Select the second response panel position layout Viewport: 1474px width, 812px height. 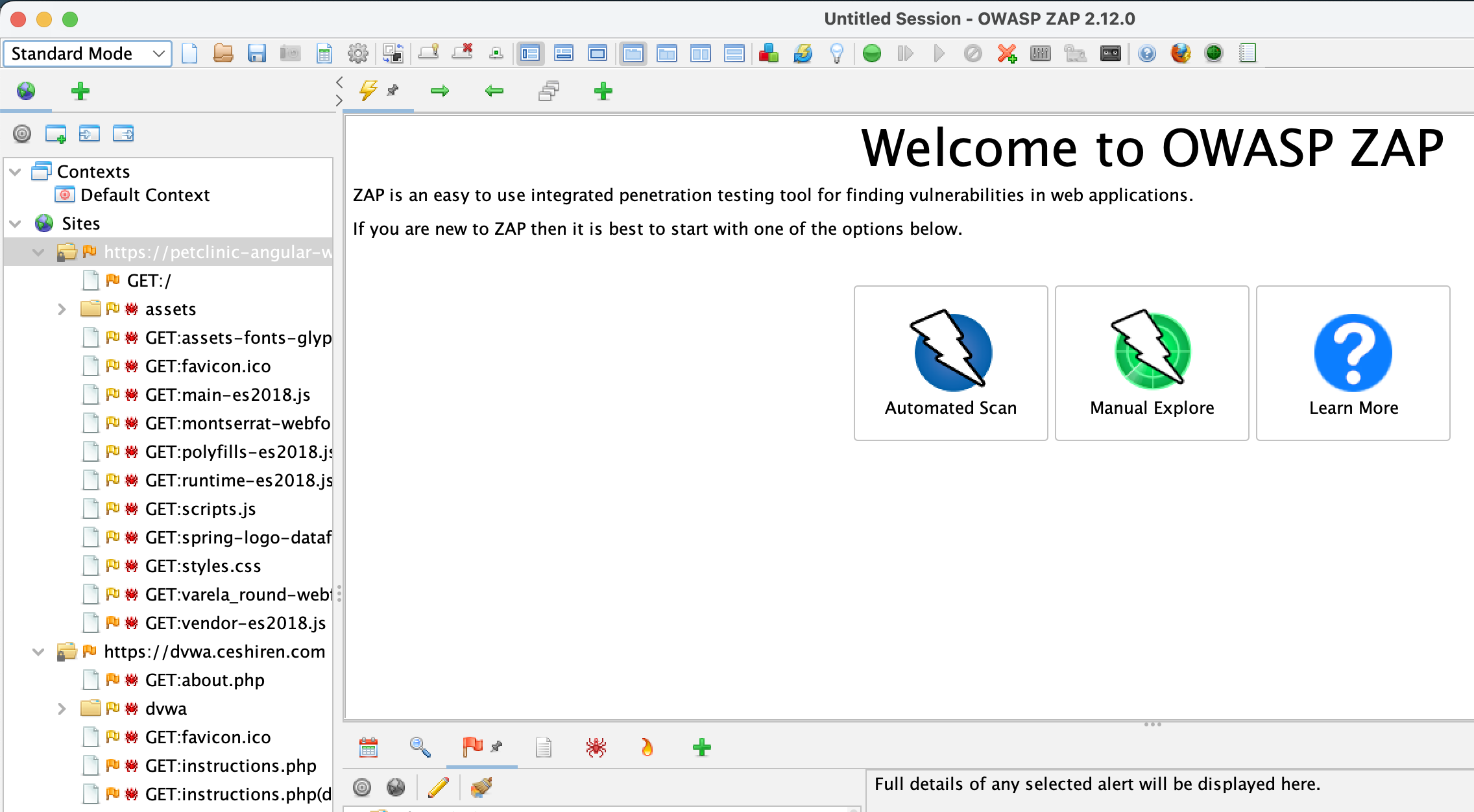coord(667,54)
